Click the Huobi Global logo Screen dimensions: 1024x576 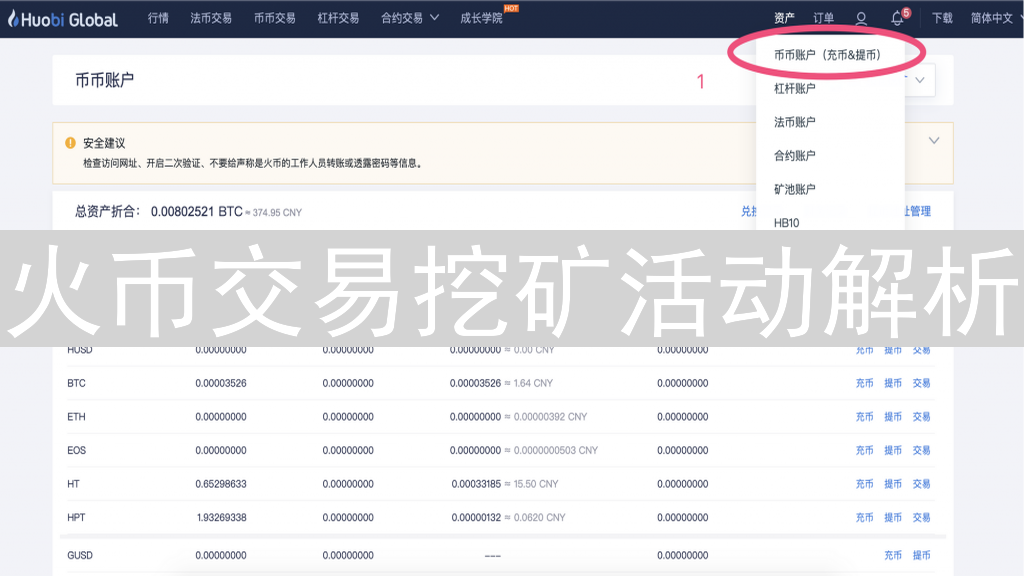click(63, 20)
